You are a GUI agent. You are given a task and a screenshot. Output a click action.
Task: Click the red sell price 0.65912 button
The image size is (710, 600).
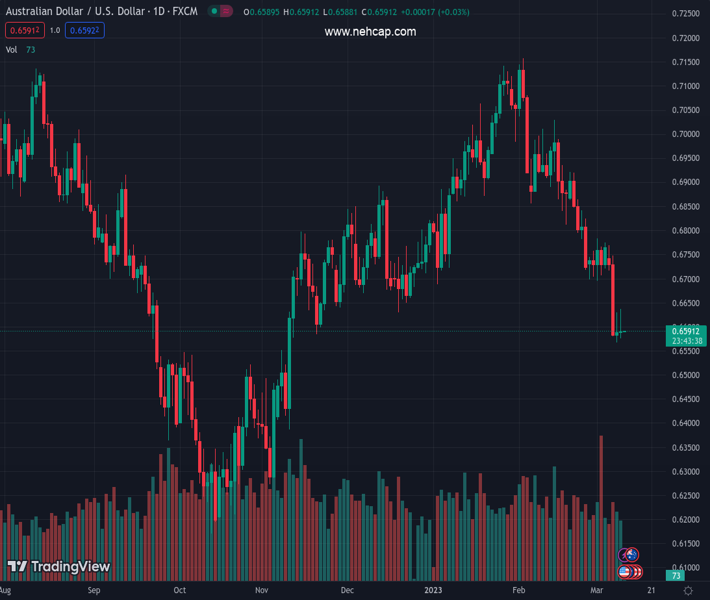coord(25,30)
